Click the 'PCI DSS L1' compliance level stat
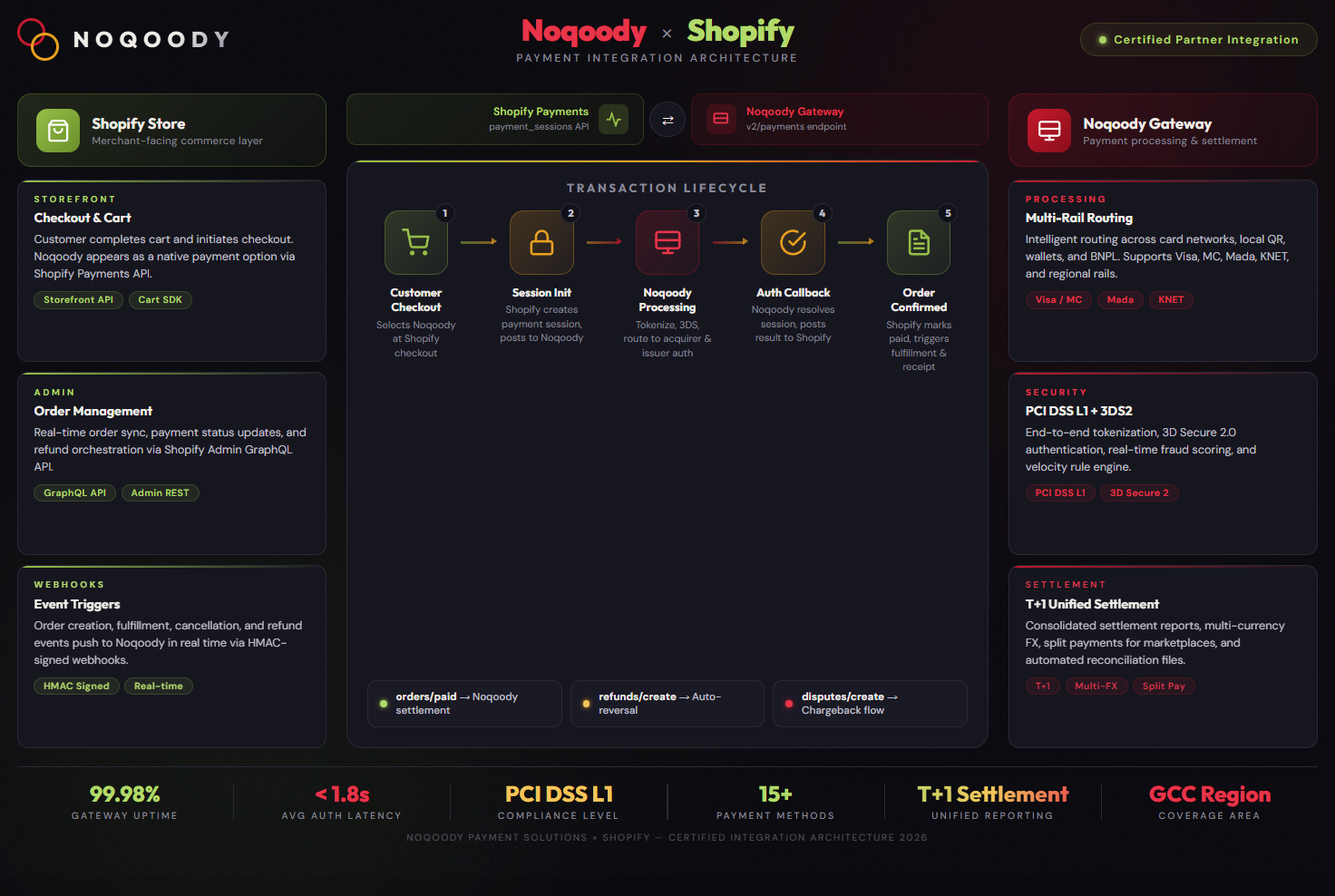 click(559, 794)
